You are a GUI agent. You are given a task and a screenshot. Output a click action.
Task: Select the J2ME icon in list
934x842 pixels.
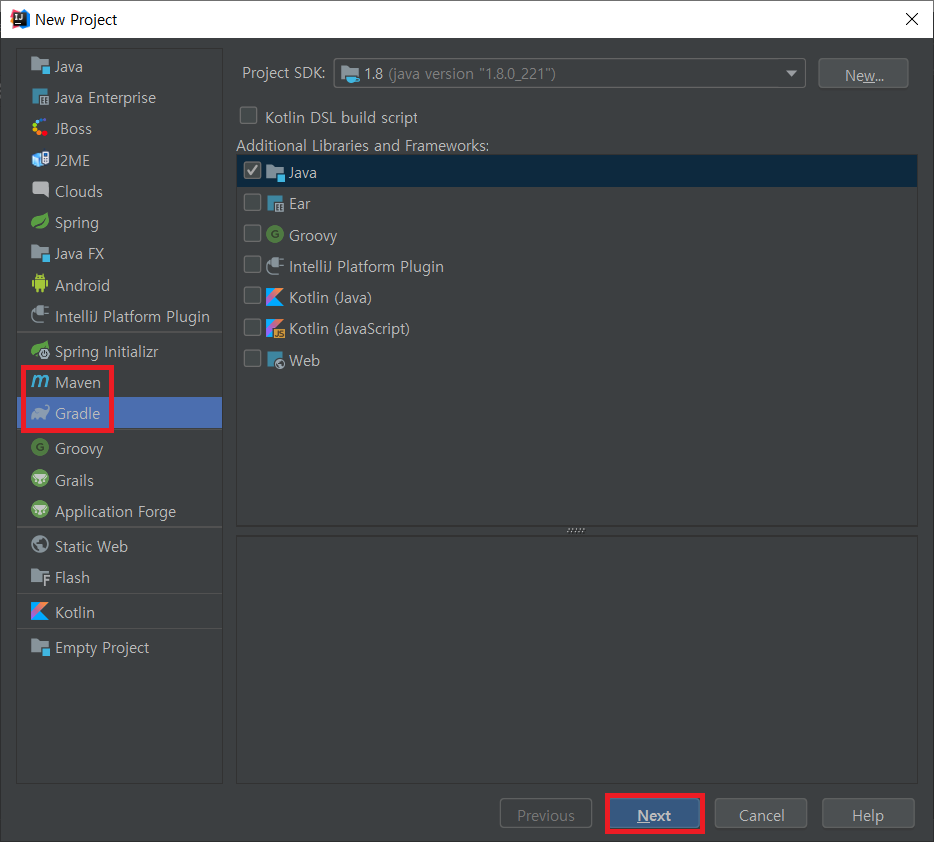pyautogui.click(x=40, y=160)
